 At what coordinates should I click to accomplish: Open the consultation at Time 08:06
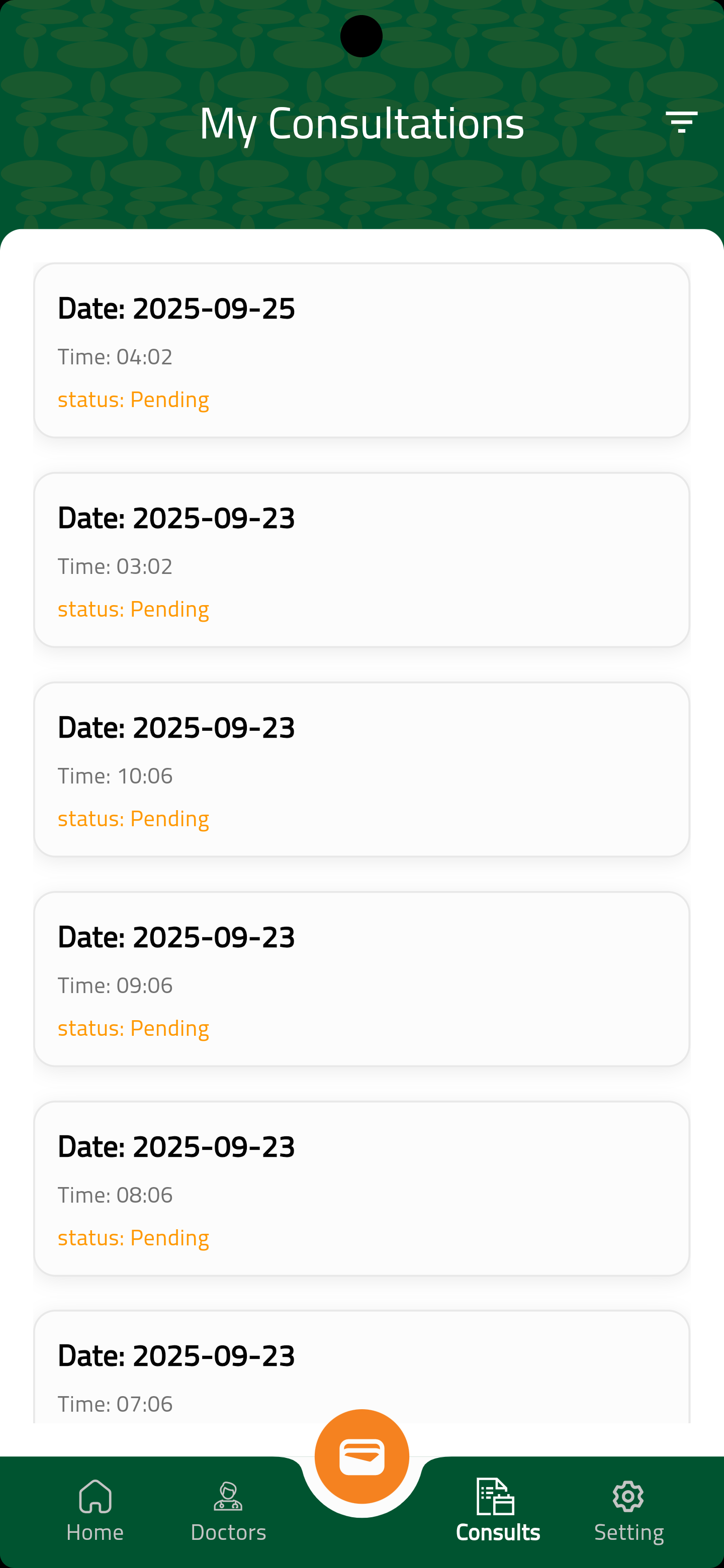tap(361, 1188)
